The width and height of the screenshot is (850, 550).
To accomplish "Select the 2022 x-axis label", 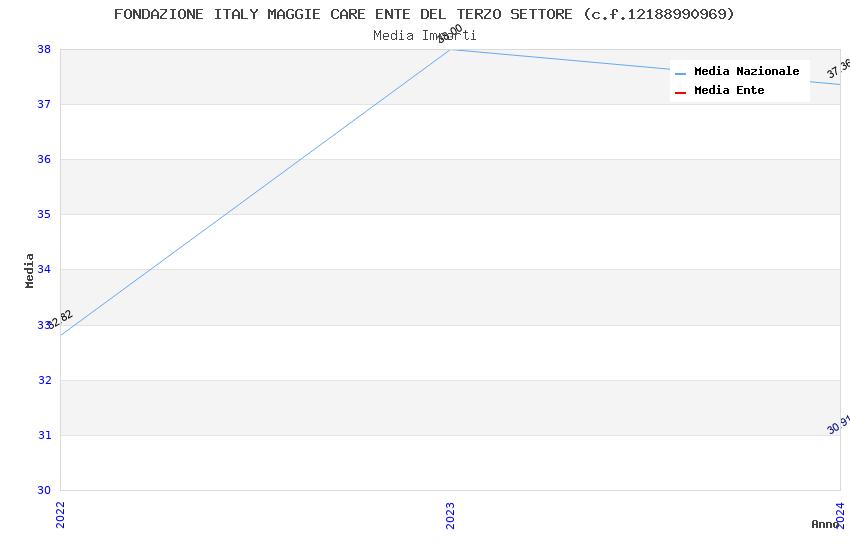I will [x=60, y=515].
